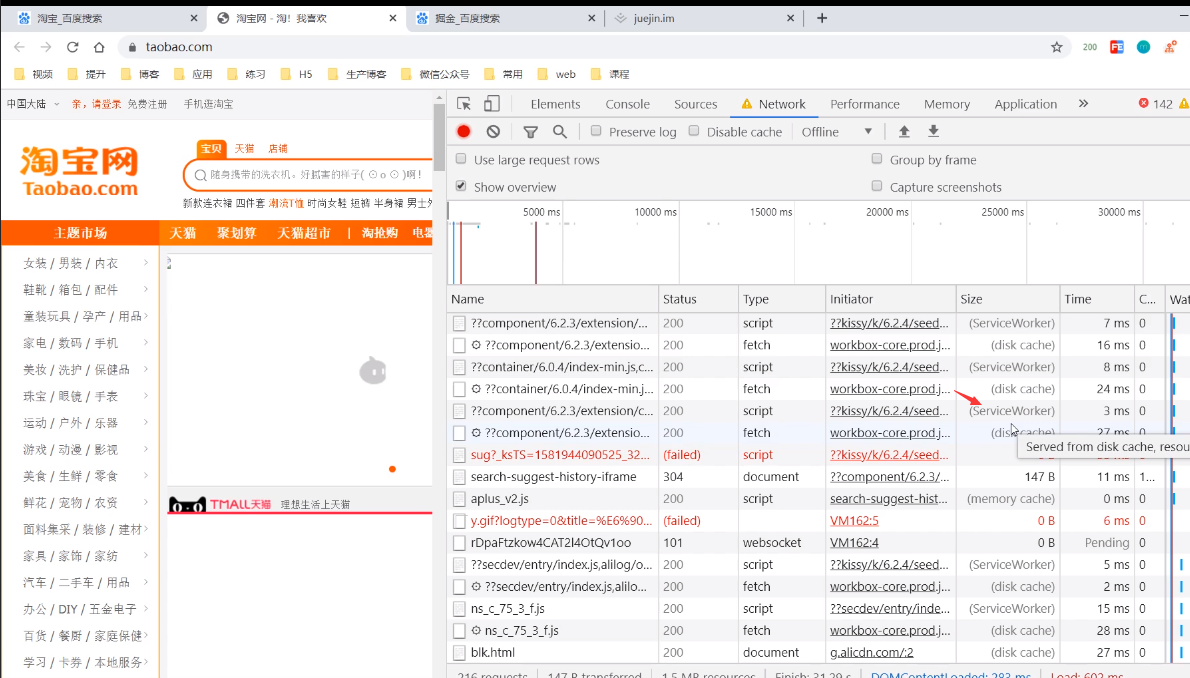This screenshot has width=1190, height=678.
Task: Open the 中国大陆 region dropdown
Action: pos(33,104)
